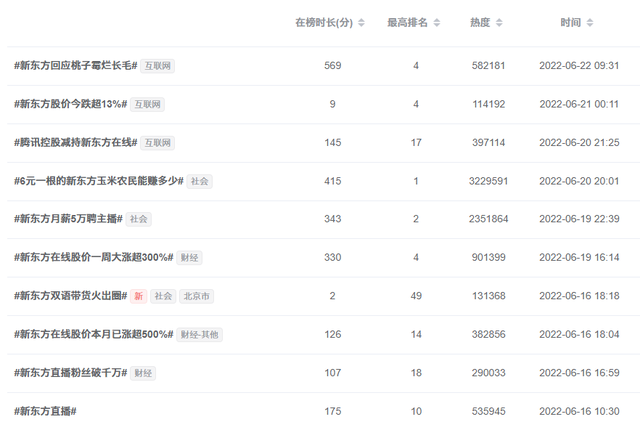This screenshot has height=430, width=640.
Task: Select timestamp 2022-06-20 20:01
Action: coord(579,181)
